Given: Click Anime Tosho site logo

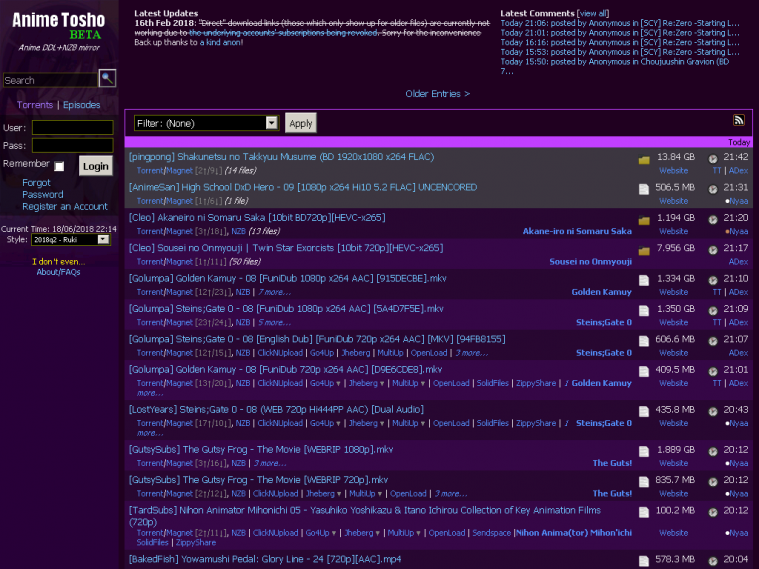Looking at the screenshot, I should (59, 20).
